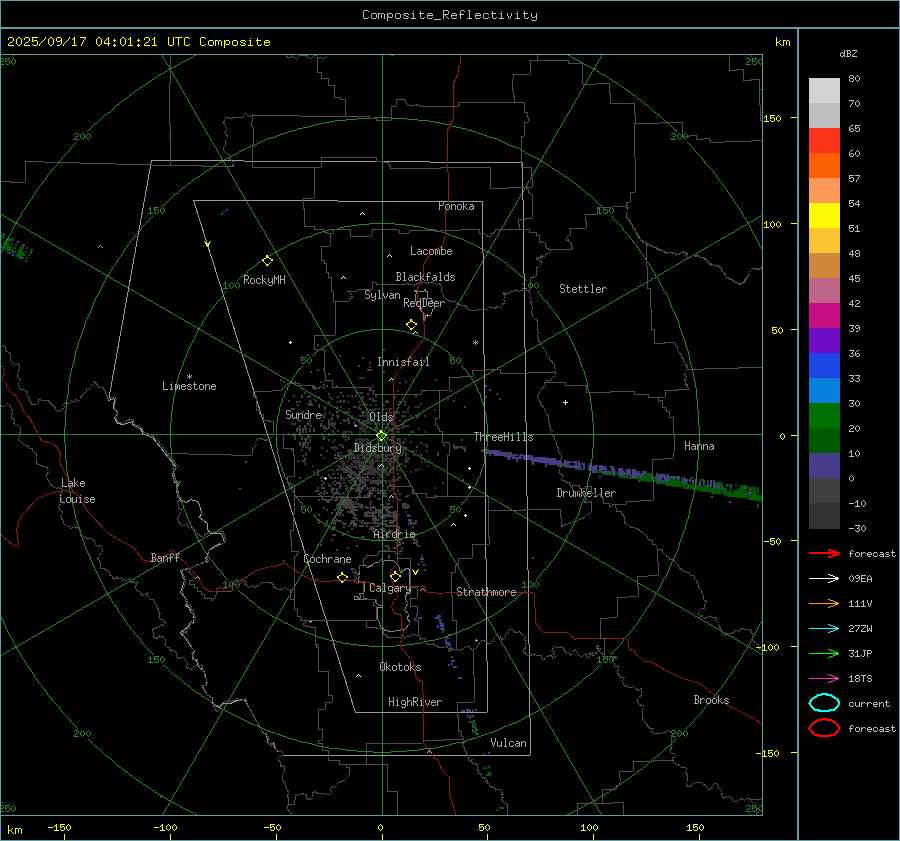Click the Stettler city label
Image resolution: width=900 pixels, height=841 pixels.
tap(582, 289)
